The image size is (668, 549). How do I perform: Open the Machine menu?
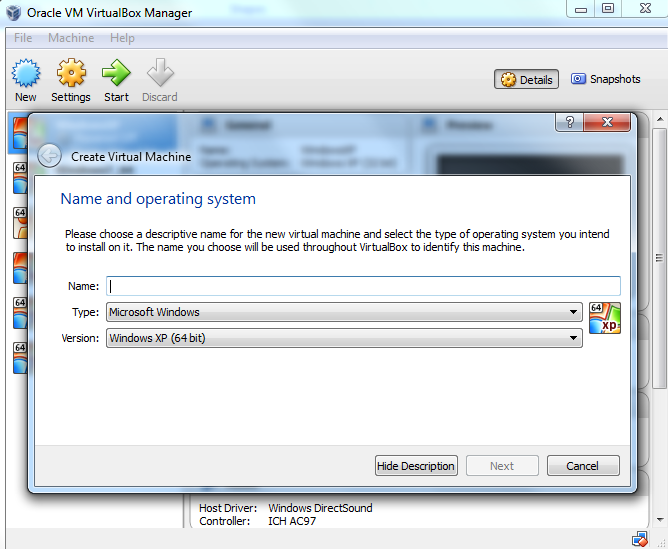click(71, 38)
